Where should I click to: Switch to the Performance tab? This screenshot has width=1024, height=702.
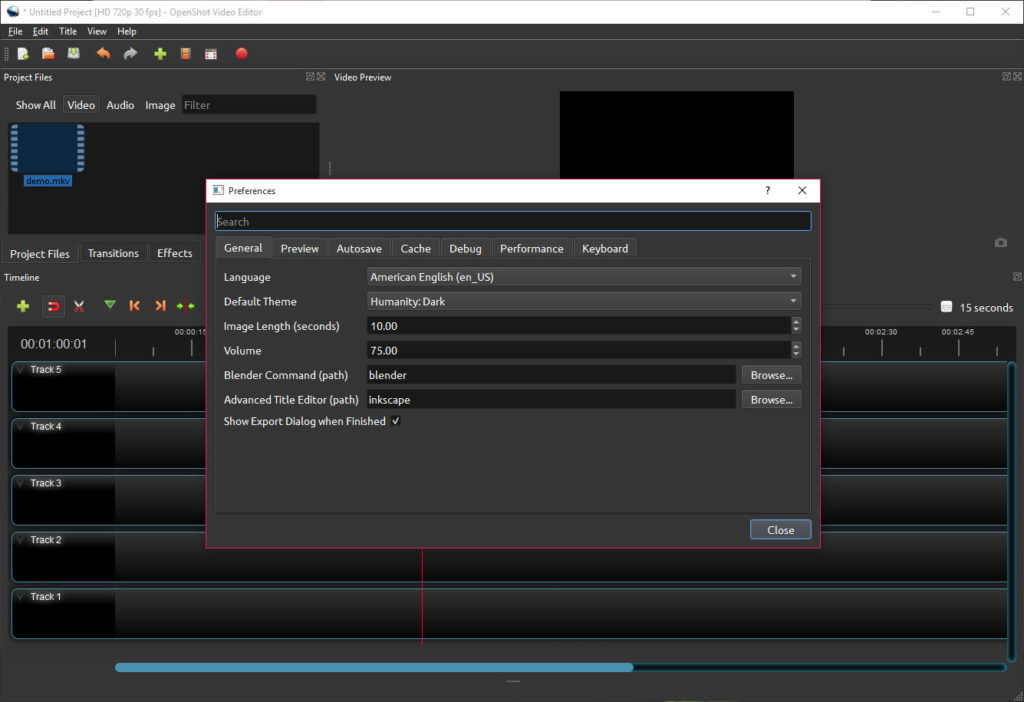(x=532, y=249)
